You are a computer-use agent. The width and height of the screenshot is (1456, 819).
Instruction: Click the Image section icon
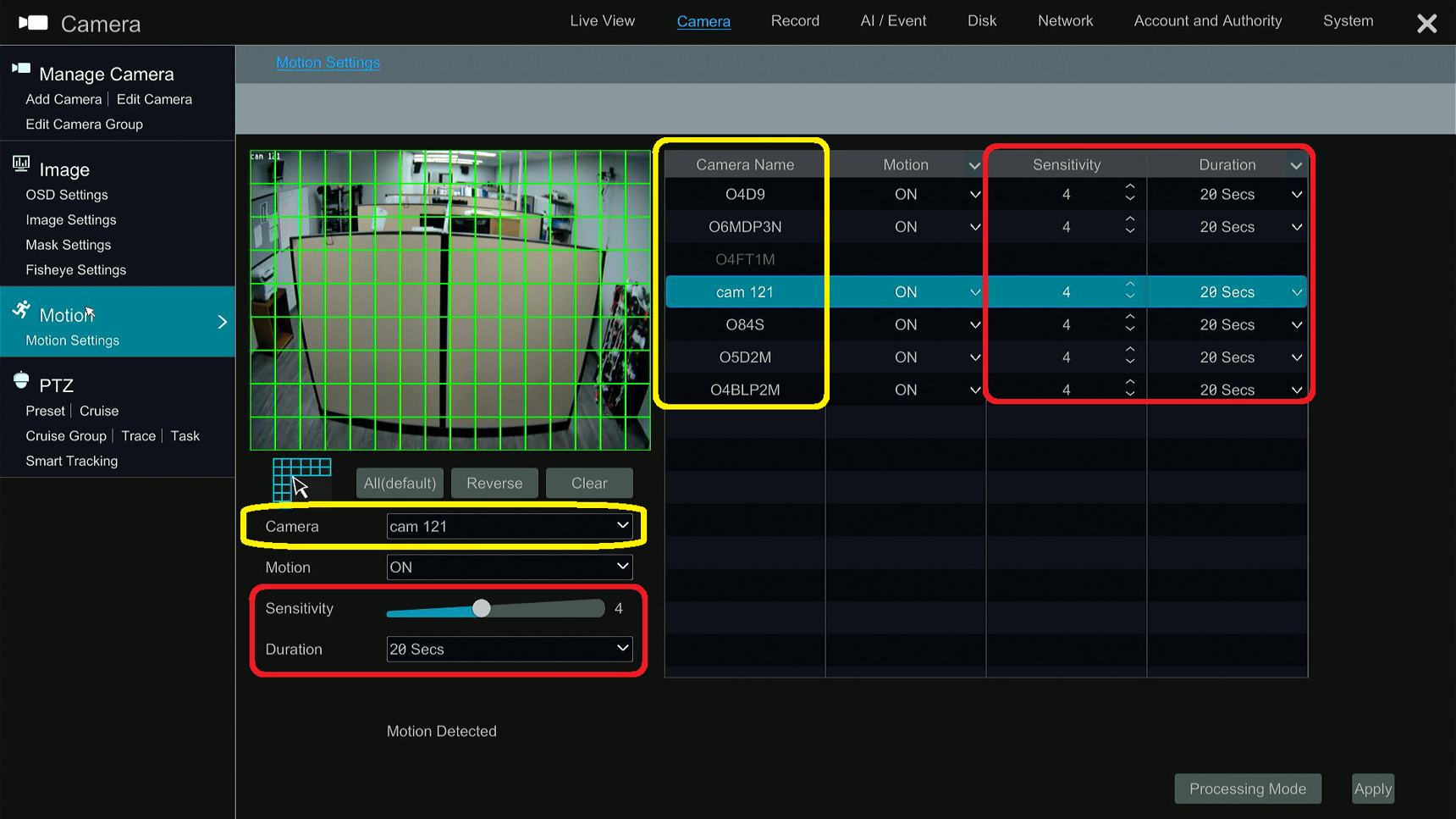[x=21, y=164]
